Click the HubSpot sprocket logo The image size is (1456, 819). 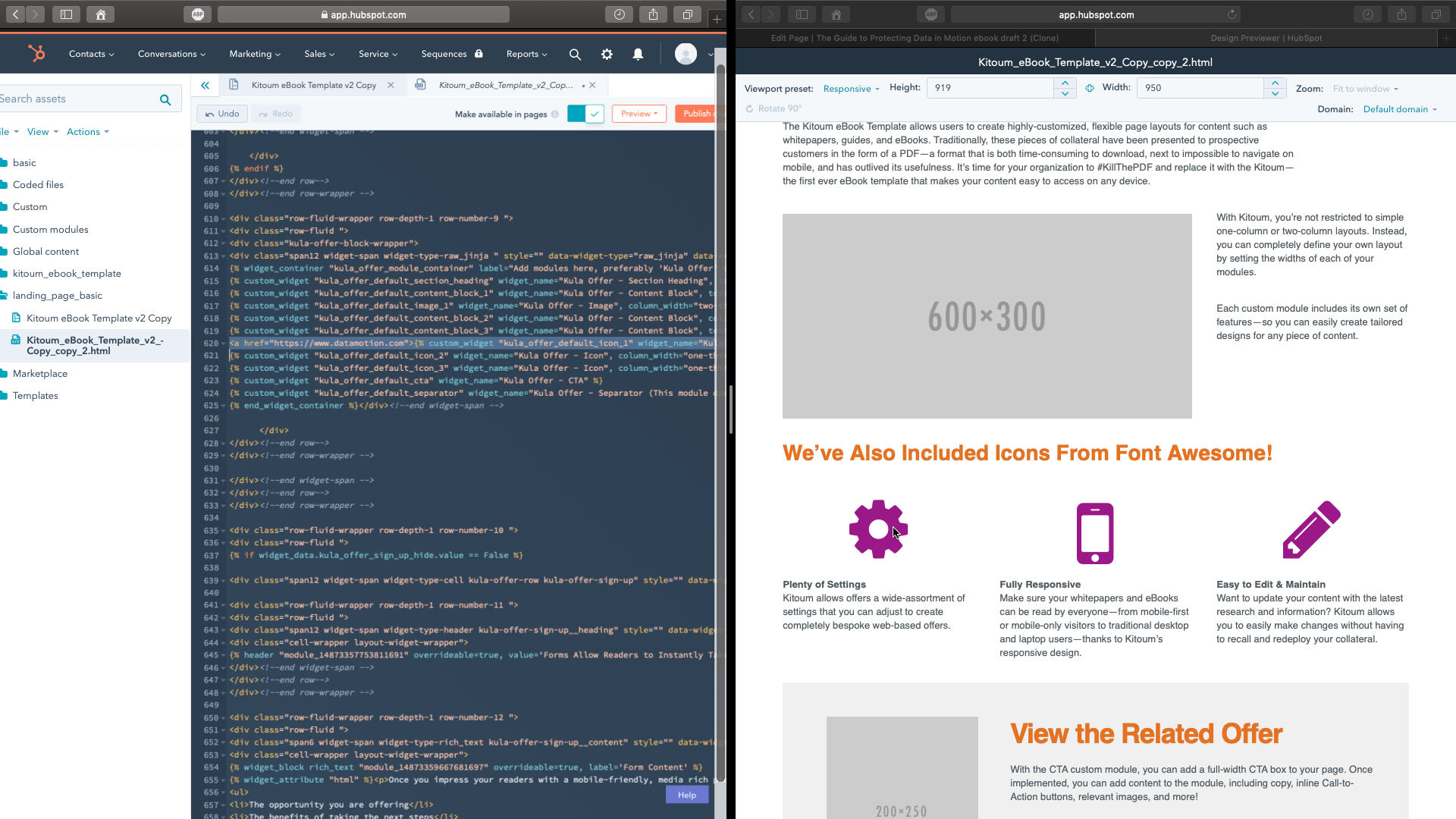pyautogui.click(x=36, y=53)
